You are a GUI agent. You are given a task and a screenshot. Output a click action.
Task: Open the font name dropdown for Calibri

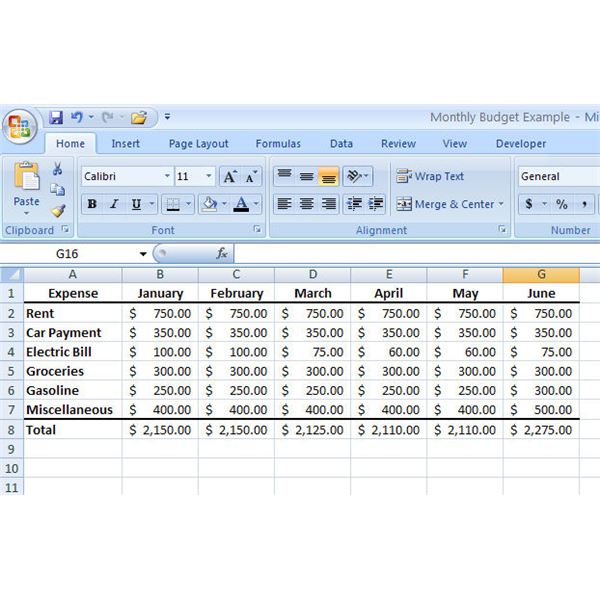(x=167, y=176)
